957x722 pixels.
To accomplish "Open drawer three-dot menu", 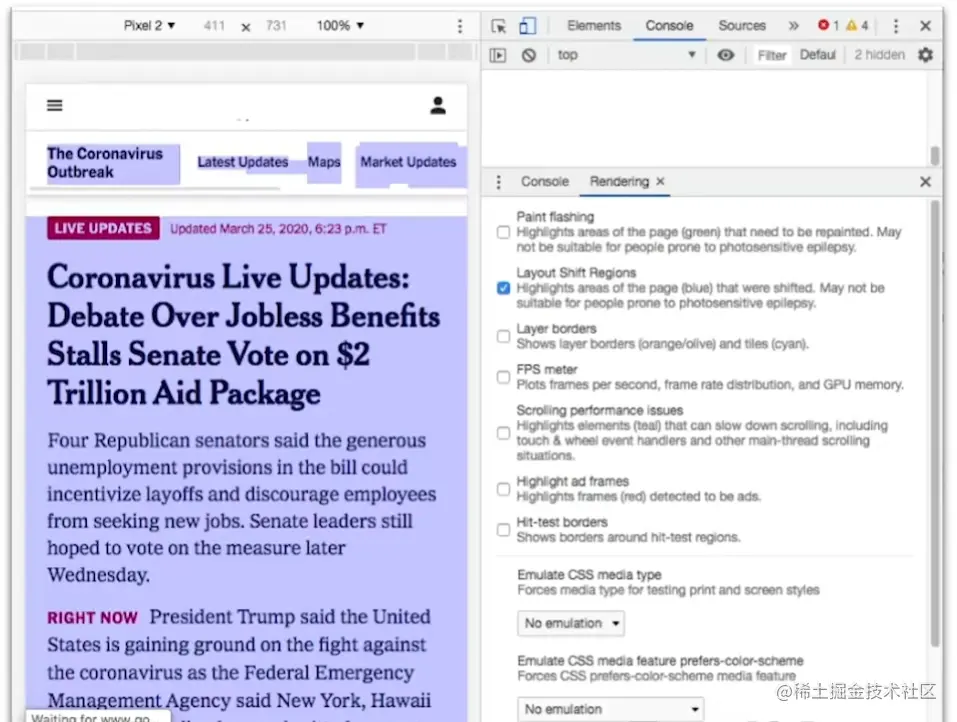I will [499, 182].
